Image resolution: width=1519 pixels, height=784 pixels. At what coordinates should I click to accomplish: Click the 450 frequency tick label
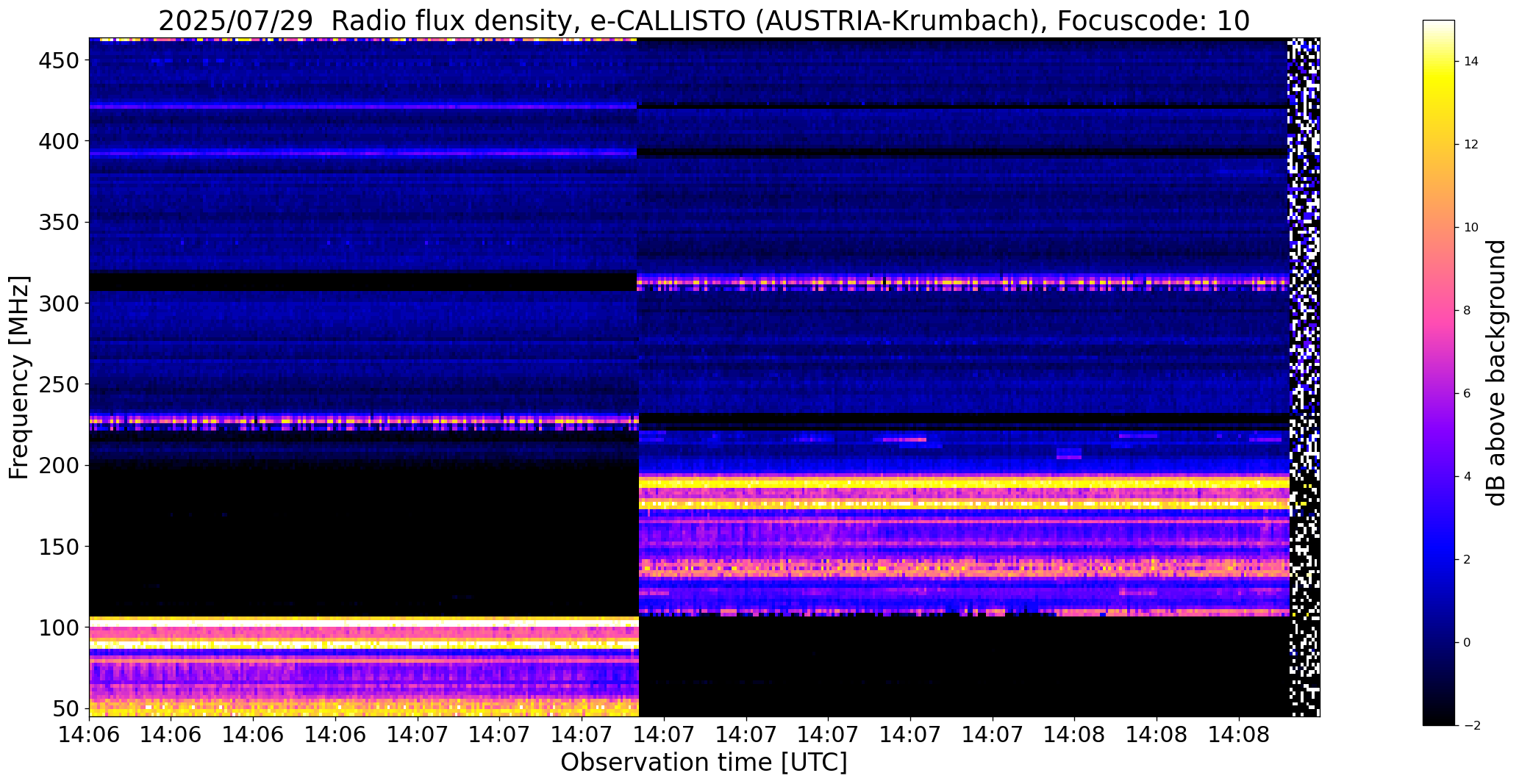tap(59, 61)
